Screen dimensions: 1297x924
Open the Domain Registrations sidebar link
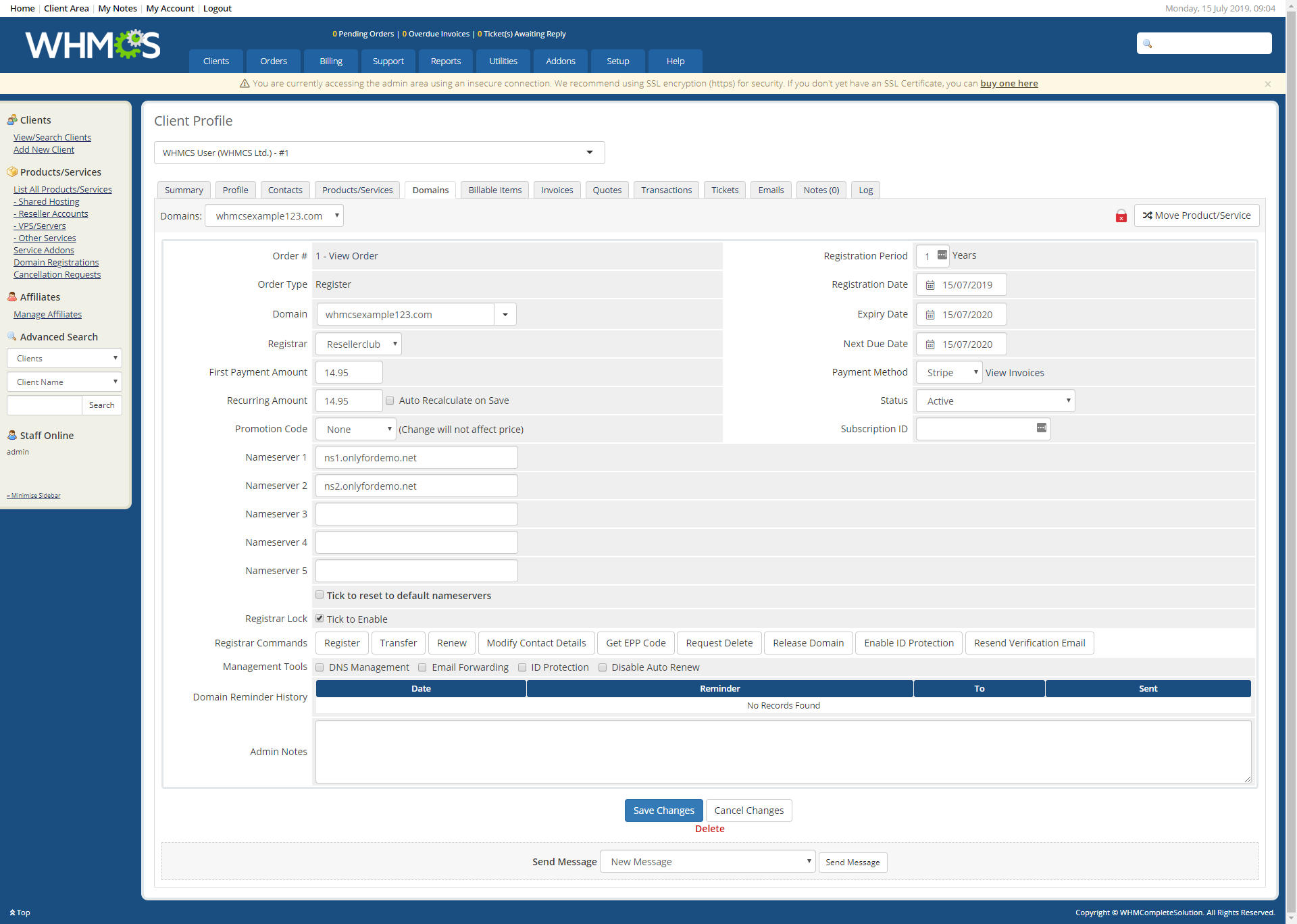point(56,263)
